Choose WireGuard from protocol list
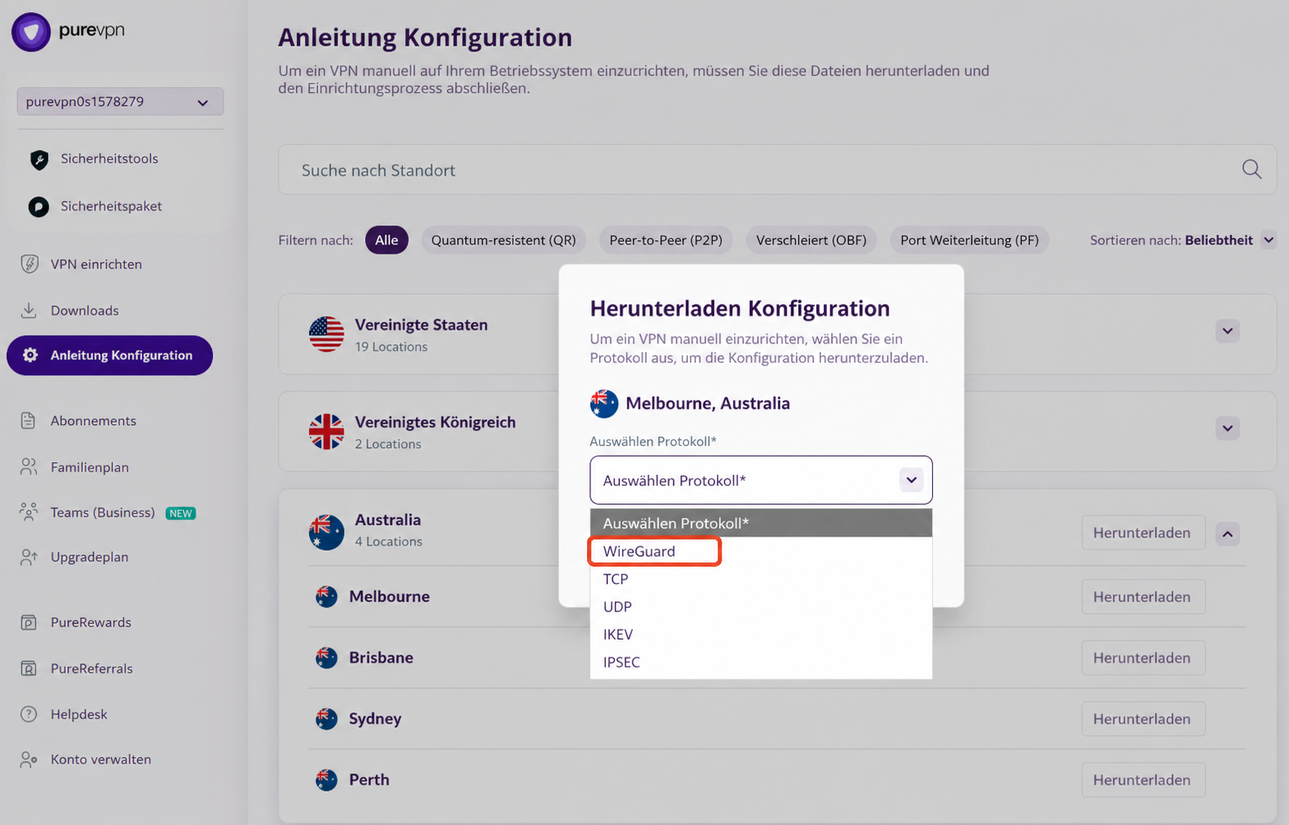 (x=761, y=551)
